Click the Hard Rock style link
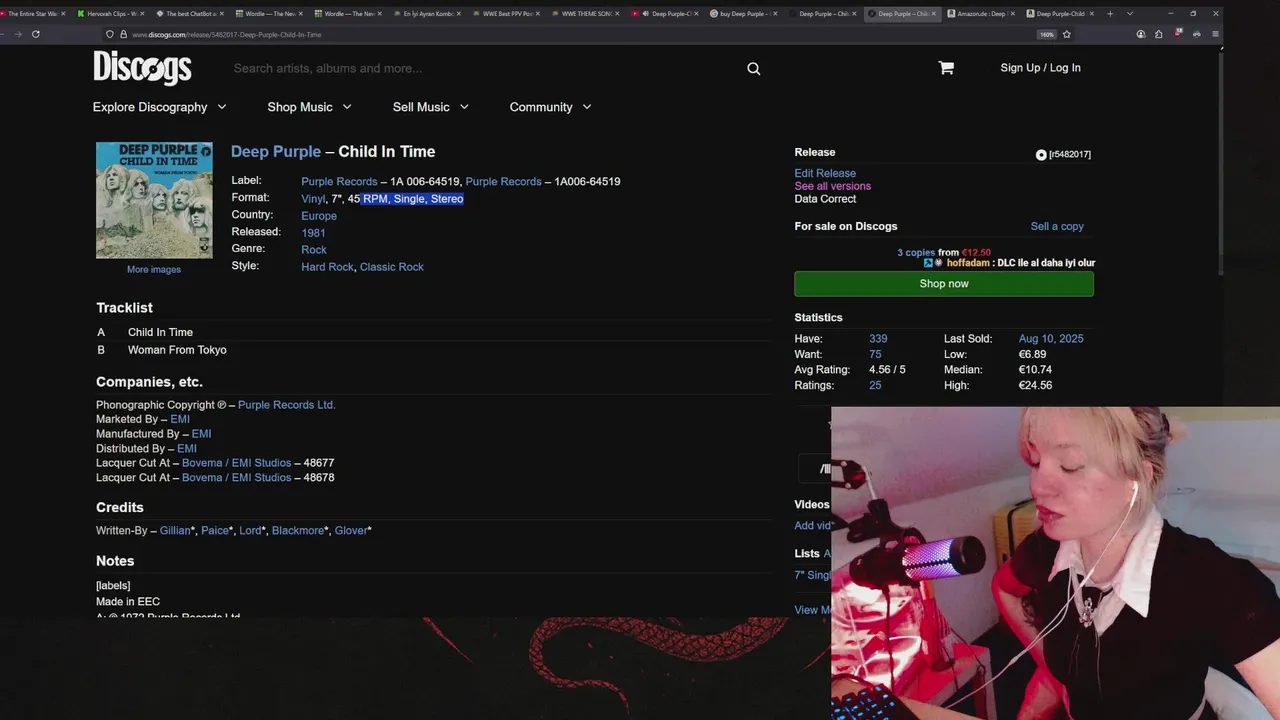Viewport: 1280px width, 720px height. (x=327, y=267)
